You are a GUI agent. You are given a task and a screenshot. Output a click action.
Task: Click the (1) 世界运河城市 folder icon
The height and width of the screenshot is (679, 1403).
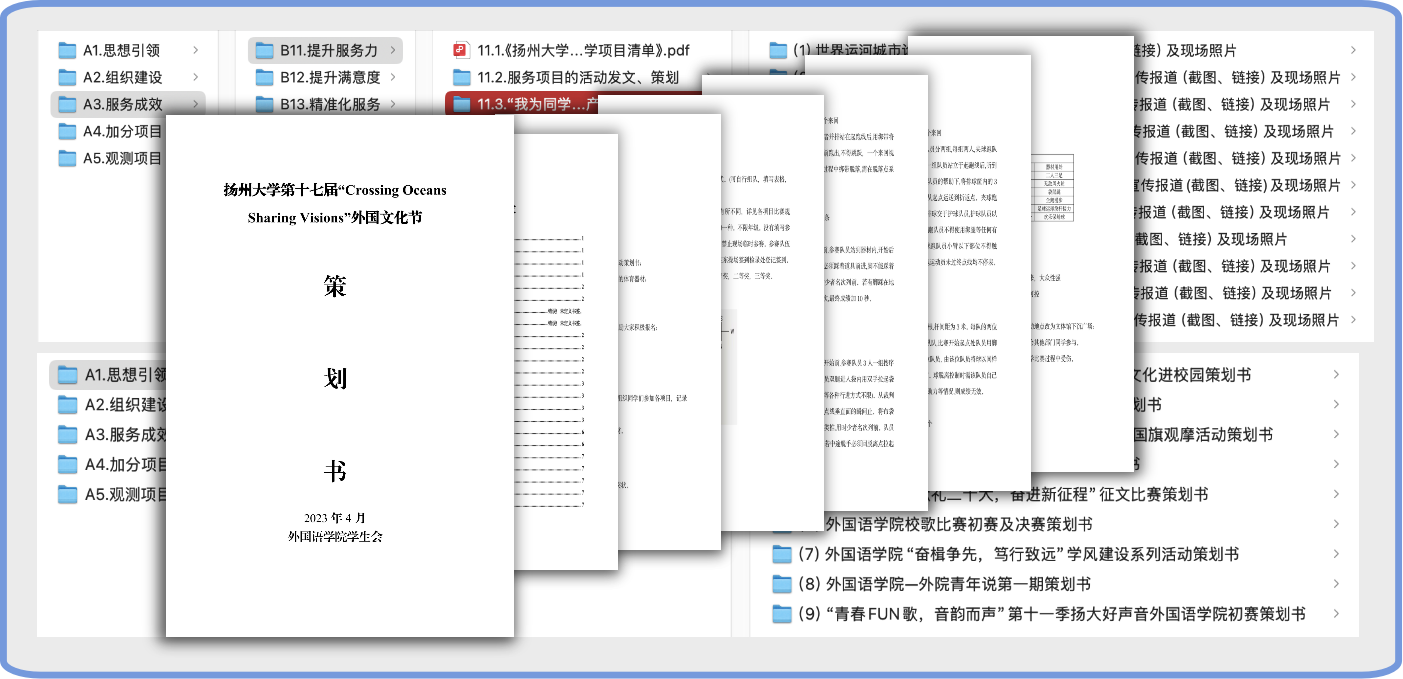(778, 50)
